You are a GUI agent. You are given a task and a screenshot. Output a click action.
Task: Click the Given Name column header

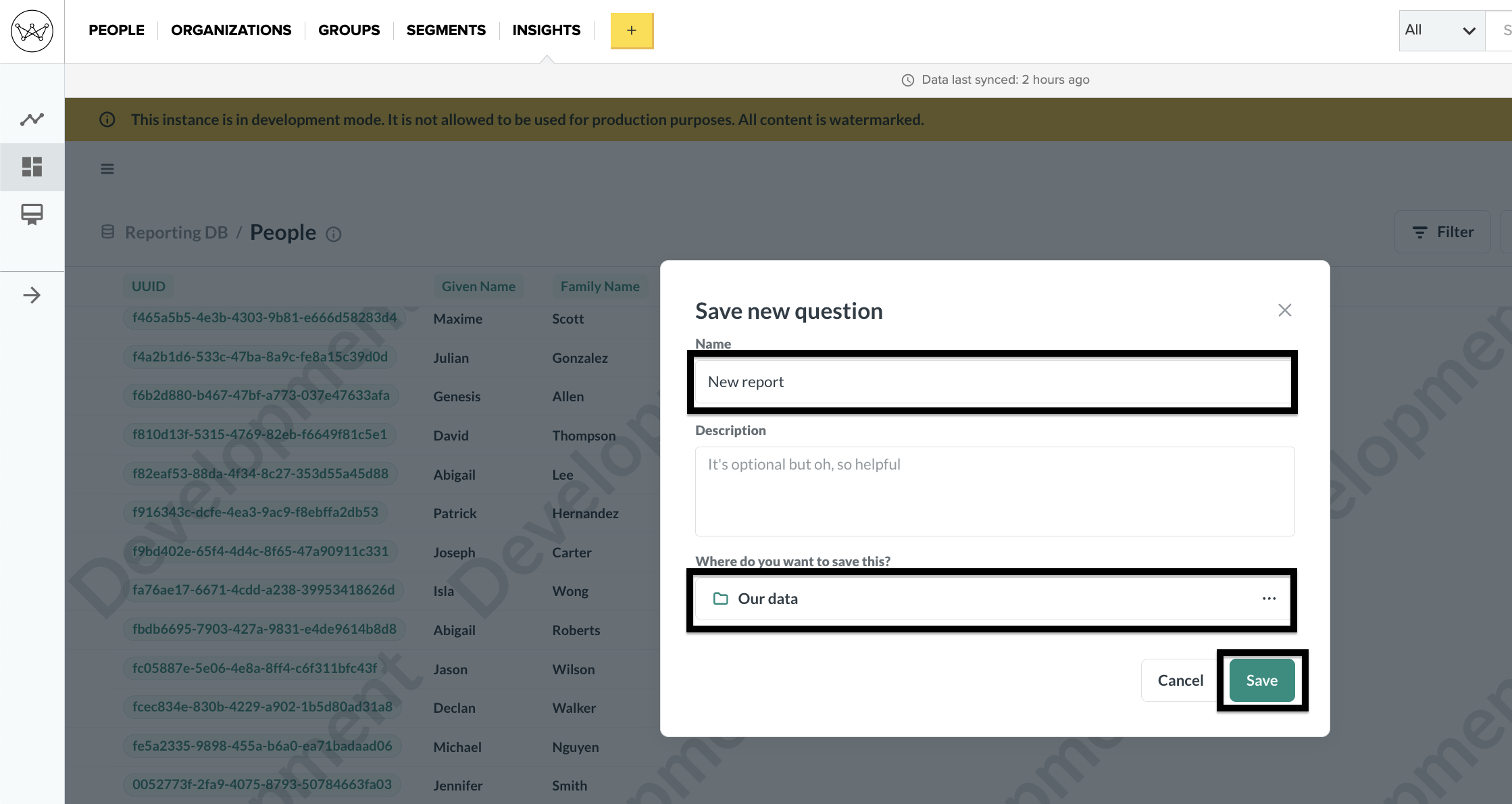click(478, 286)
